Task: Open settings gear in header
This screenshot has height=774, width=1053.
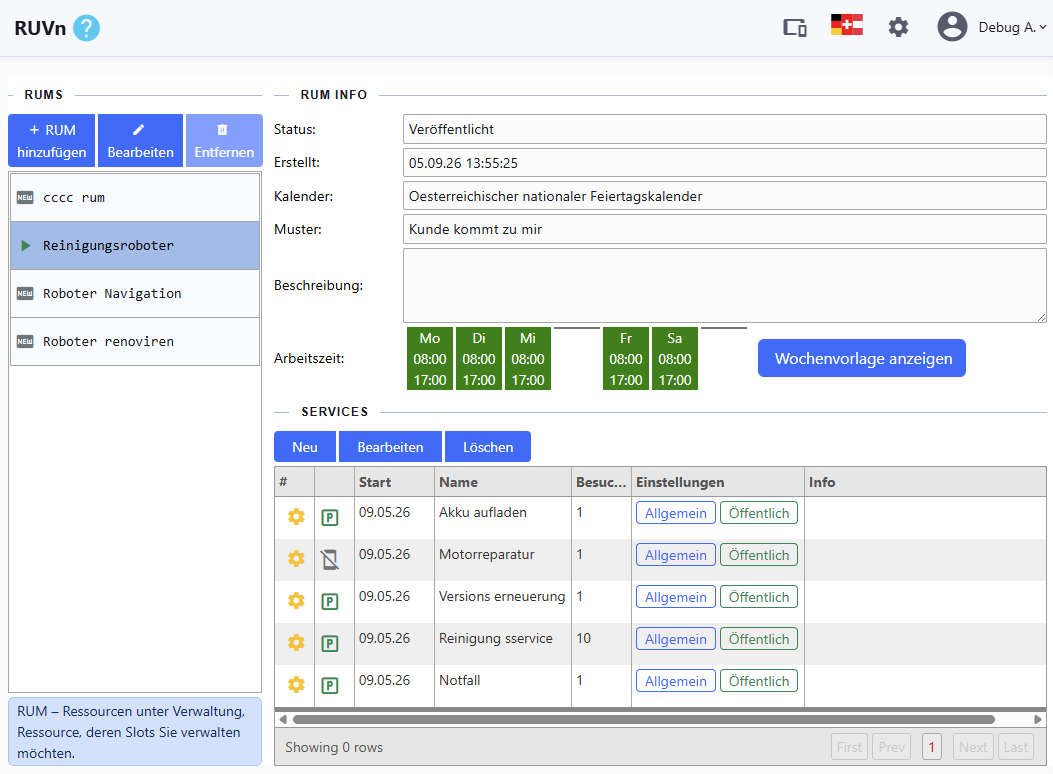Action: 898,28
